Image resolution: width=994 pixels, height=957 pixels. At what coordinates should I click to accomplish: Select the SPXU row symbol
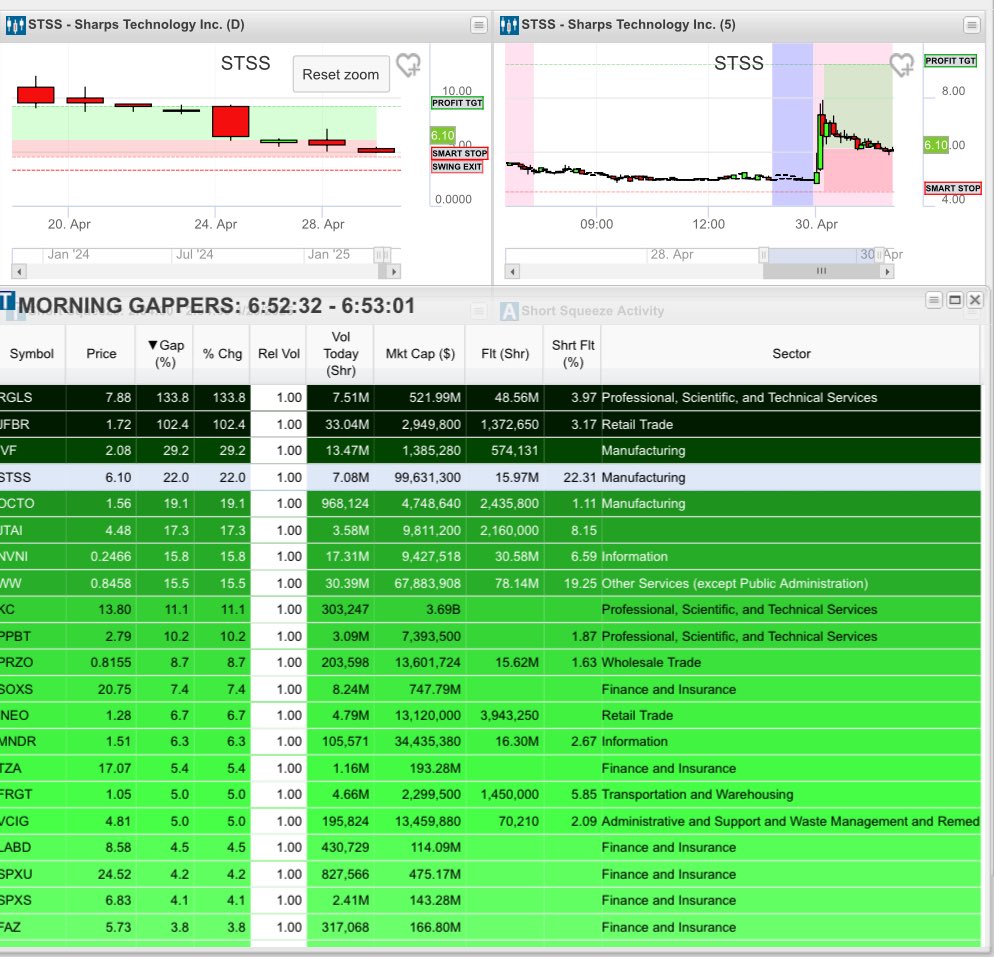[x=16, y=874]
